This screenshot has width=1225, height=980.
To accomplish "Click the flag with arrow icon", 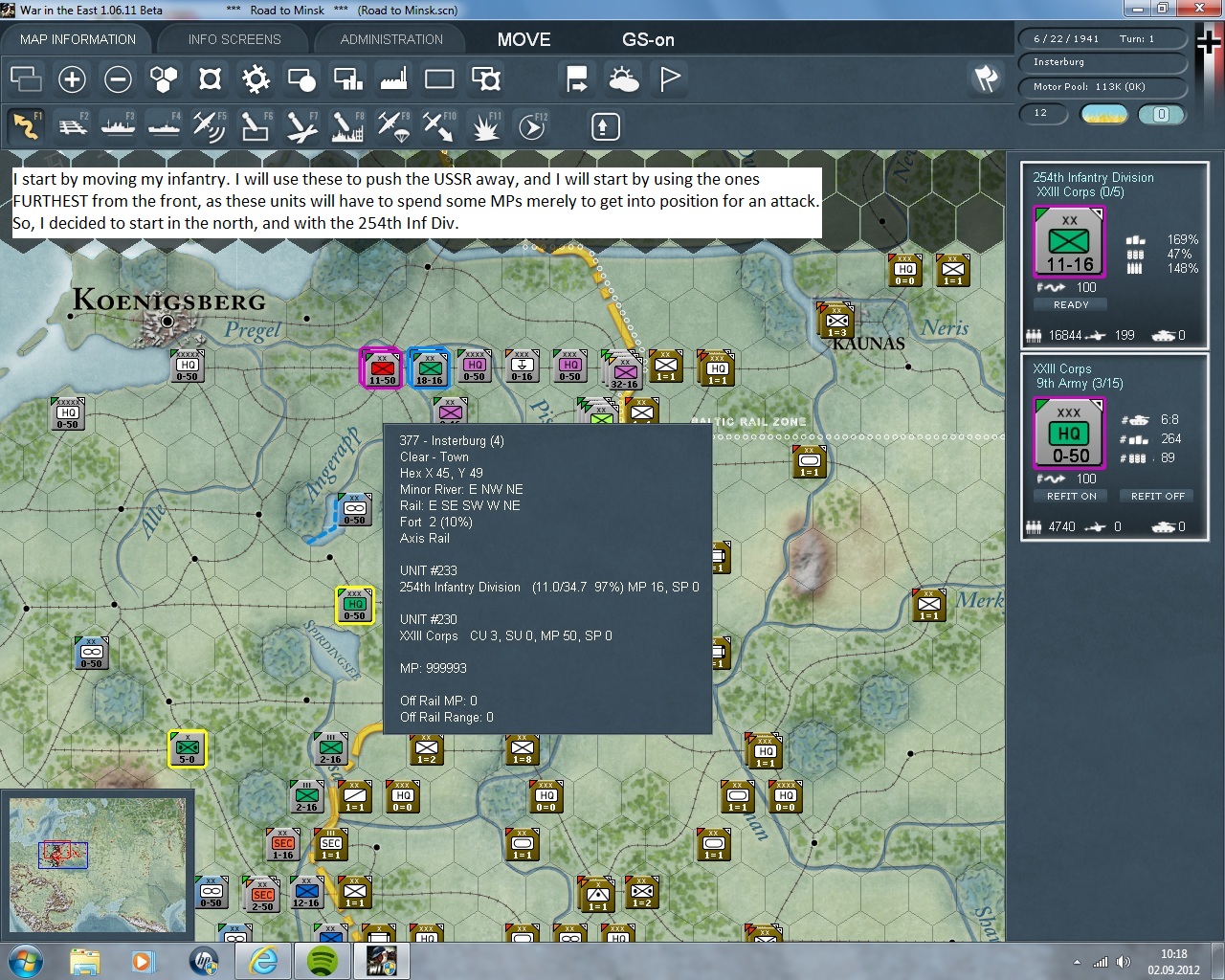I will [577, 78].
